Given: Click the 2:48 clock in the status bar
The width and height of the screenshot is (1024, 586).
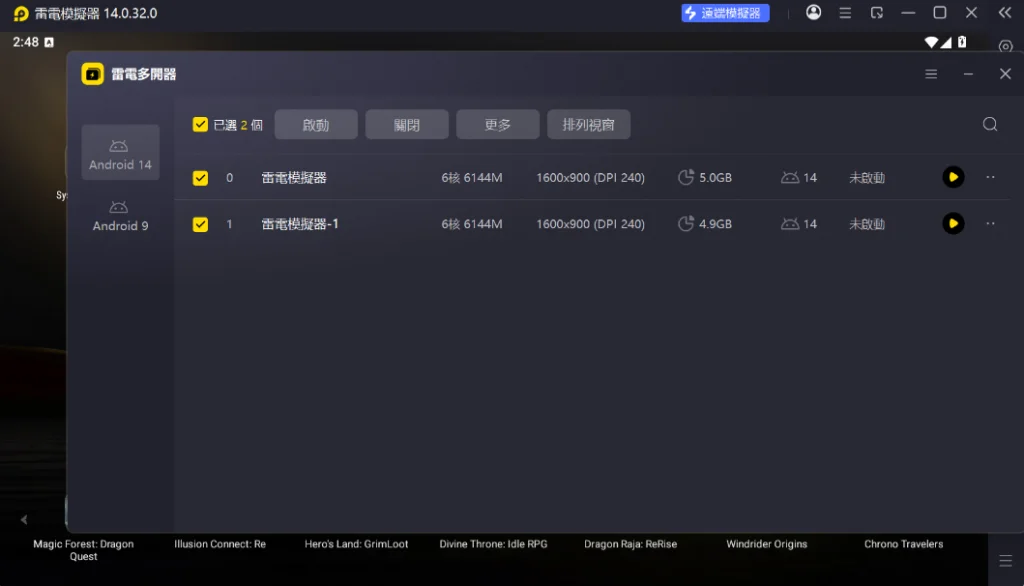Looking at the screenshot, I should [26, 42].
